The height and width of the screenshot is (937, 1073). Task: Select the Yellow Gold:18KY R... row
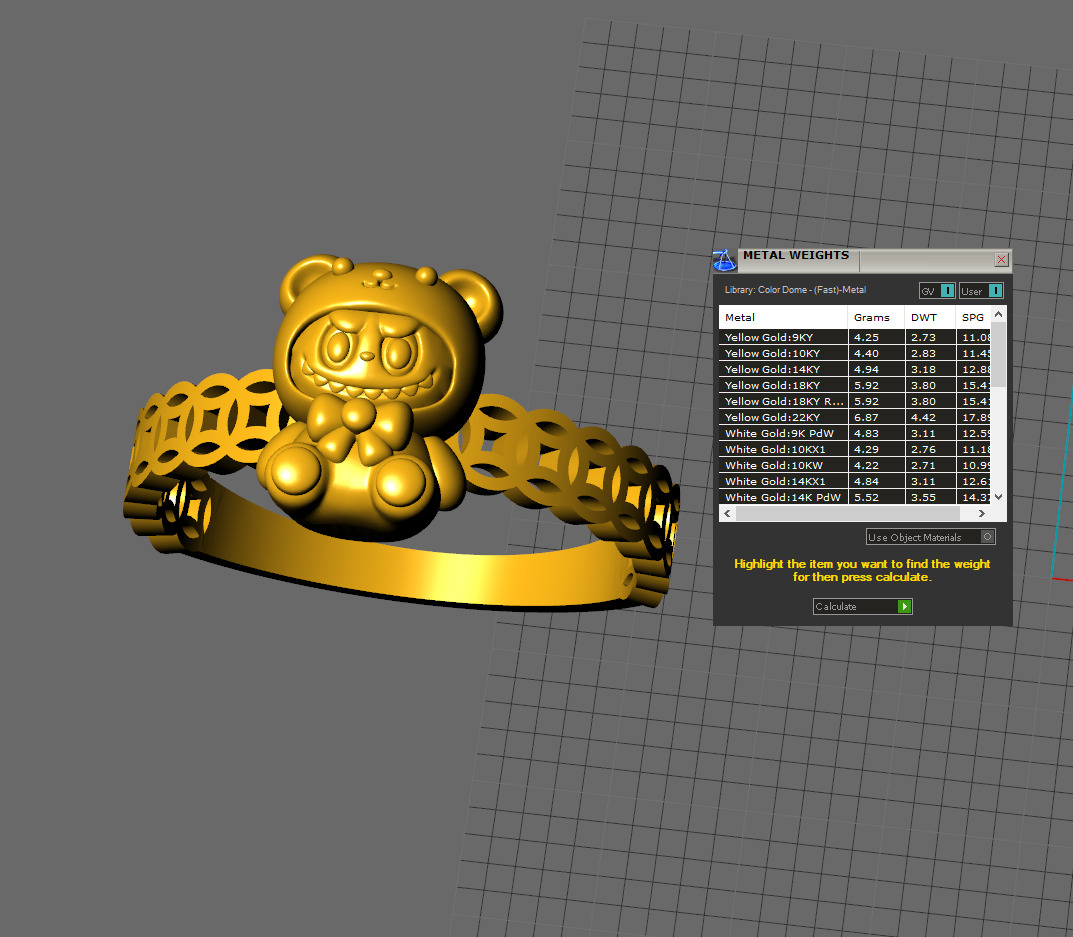coord(854,401)
